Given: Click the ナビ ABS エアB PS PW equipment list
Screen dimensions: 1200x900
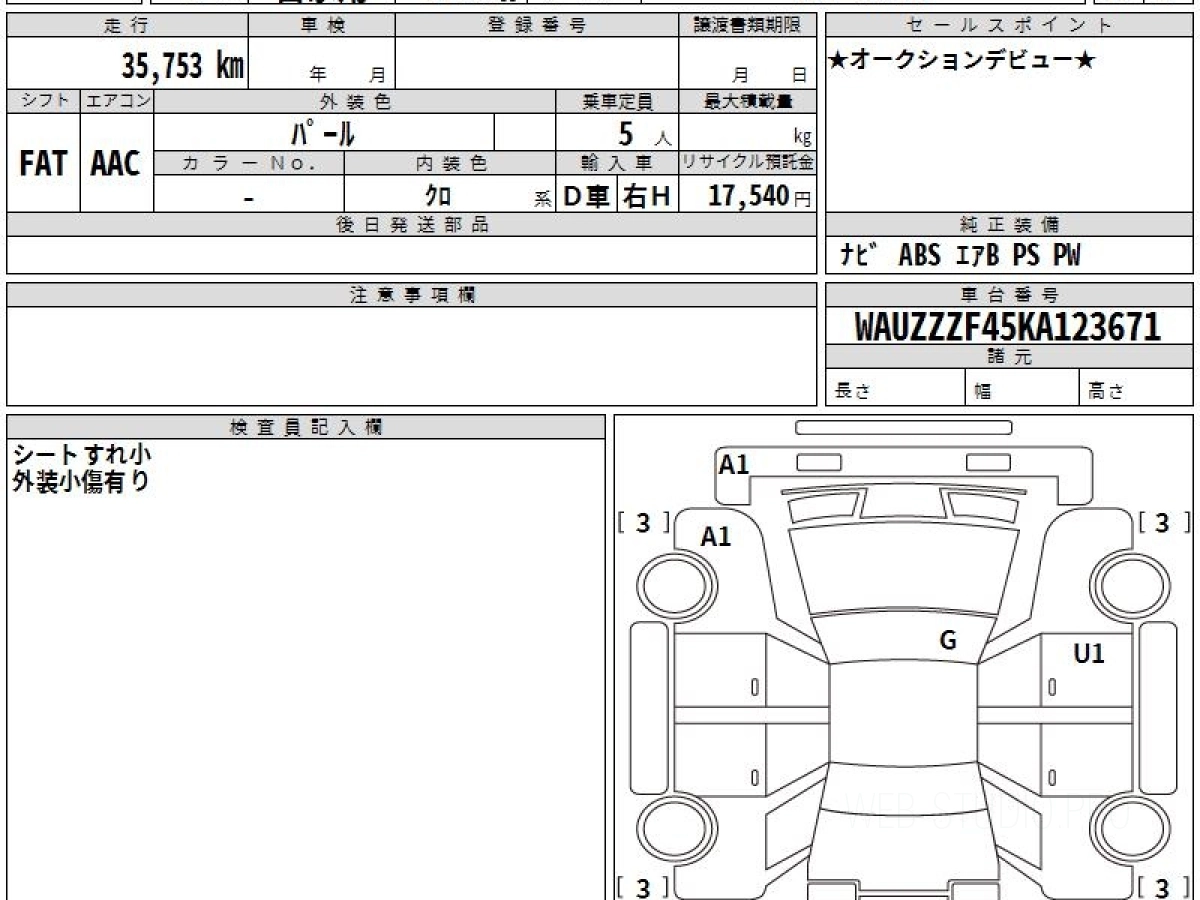Looking at the screenshot, I should (960, 256).
